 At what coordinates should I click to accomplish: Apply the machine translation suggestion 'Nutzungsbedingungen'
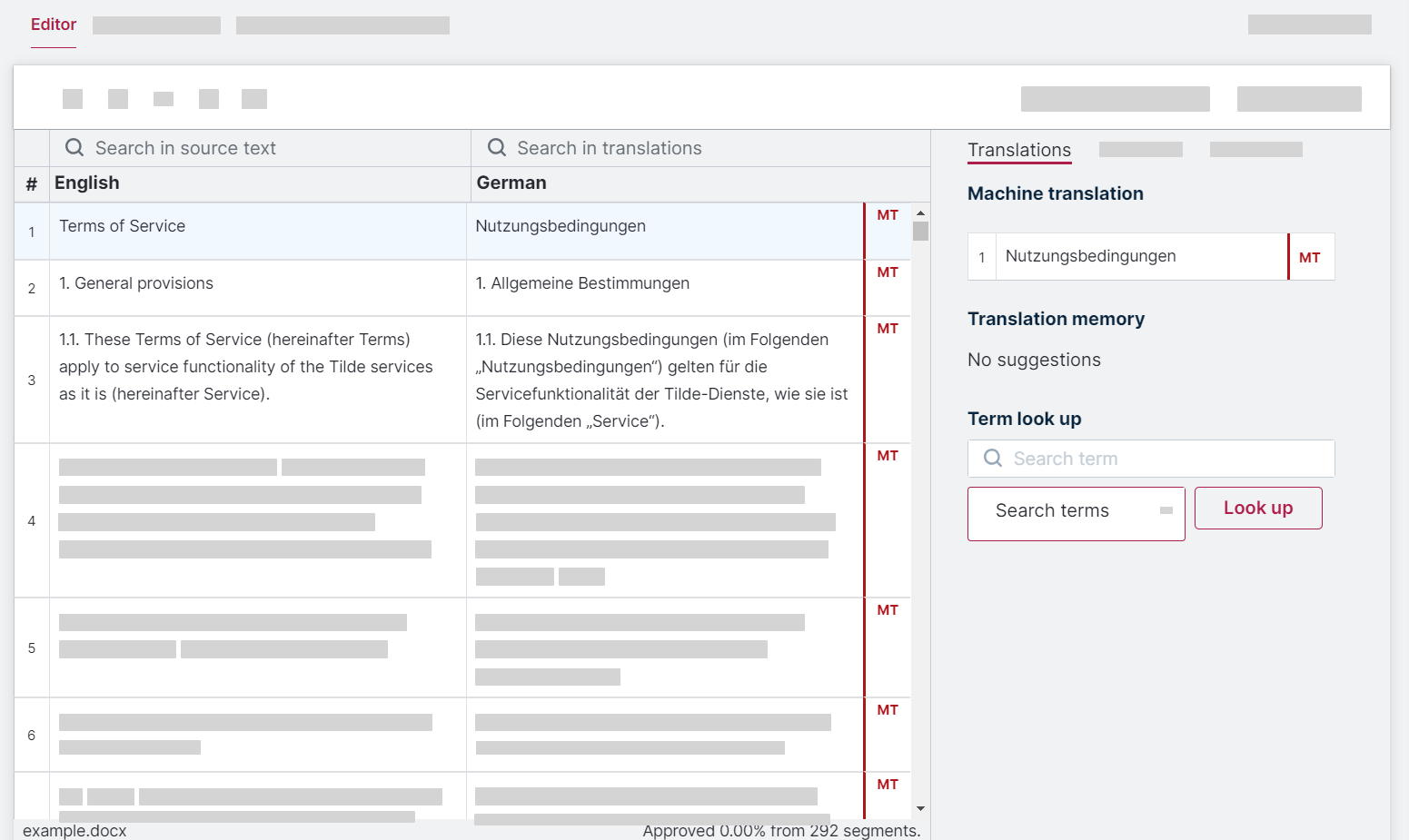1142,256
